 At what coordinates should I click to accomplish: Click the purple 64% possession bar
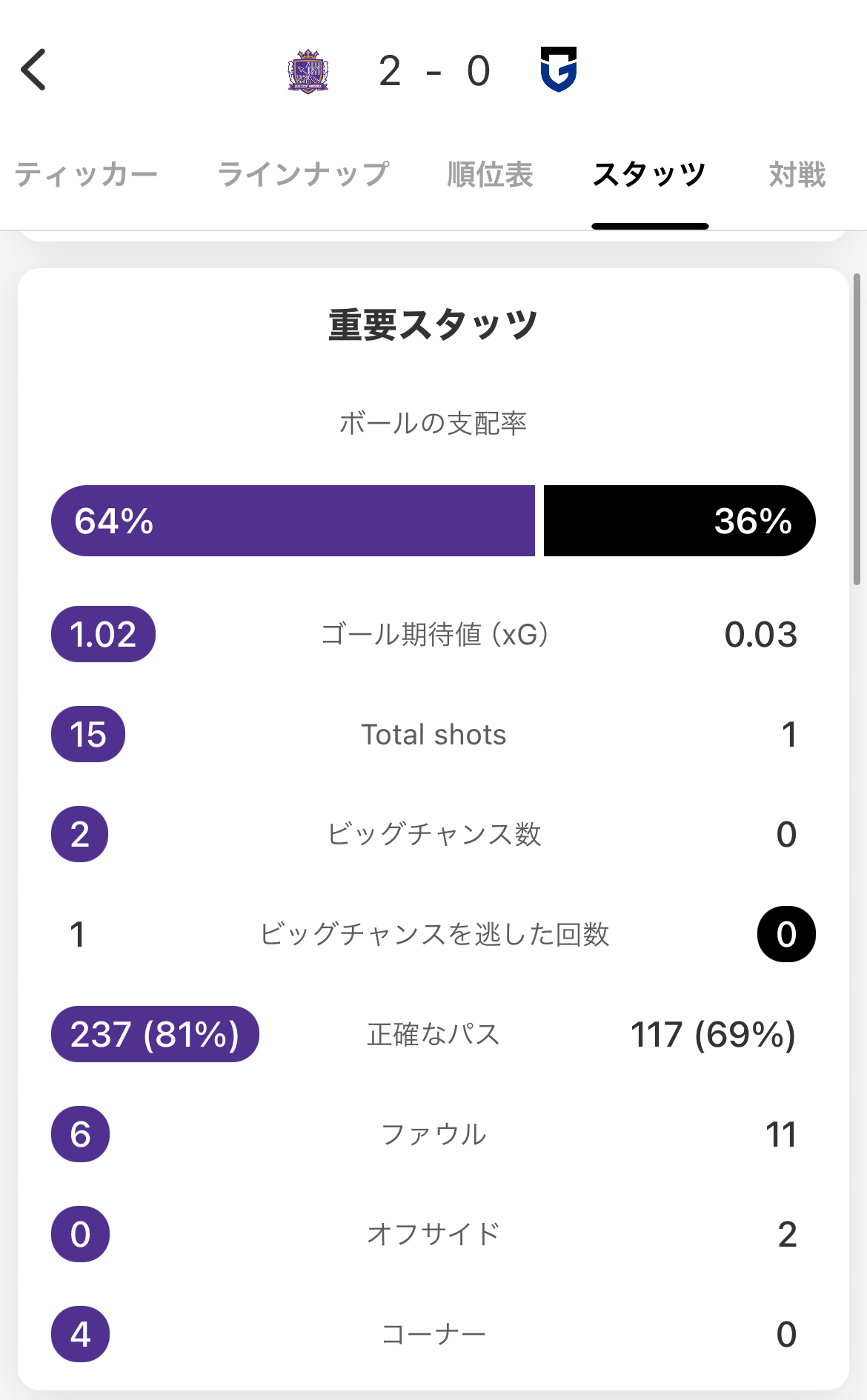[293, 521]
